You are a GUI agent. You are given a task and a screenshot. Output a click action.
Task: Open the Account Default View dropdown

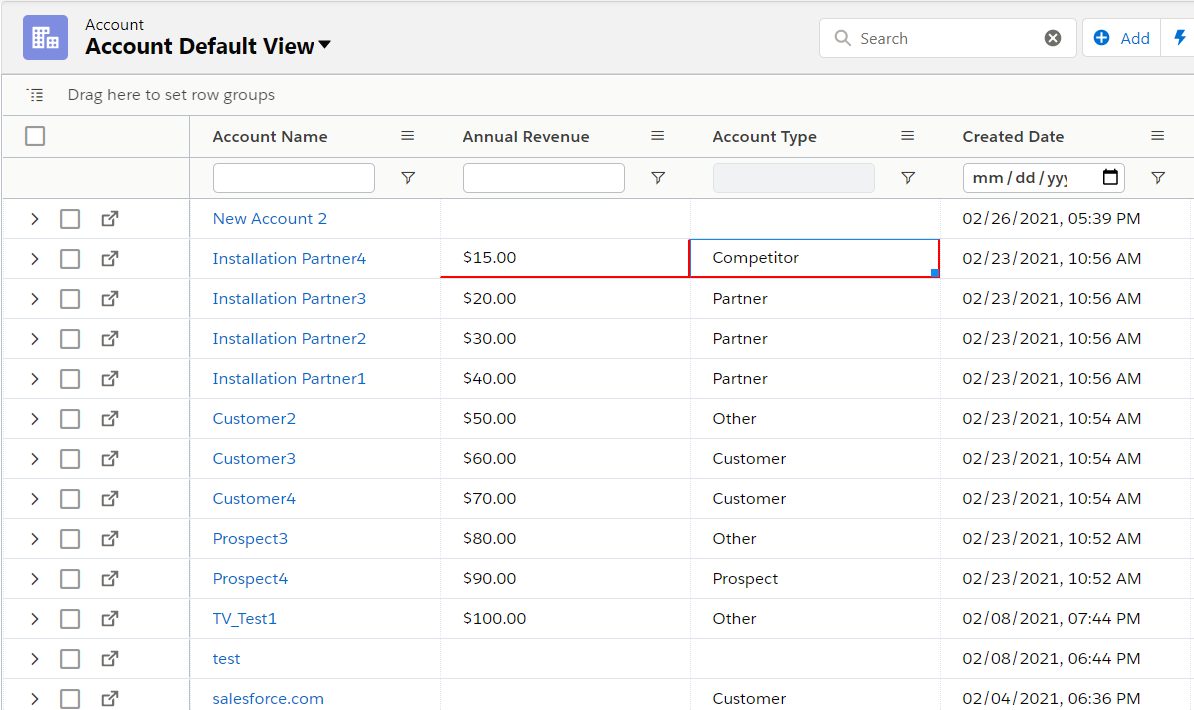pos(324,46)
